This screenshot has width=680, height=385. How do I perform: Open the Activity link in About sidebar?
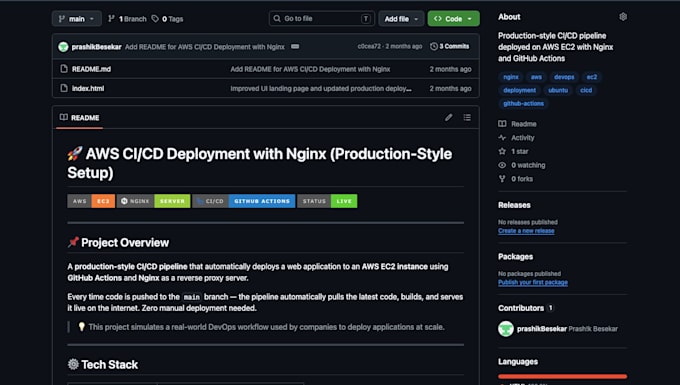pyautogui.click(x=523, y=137)
